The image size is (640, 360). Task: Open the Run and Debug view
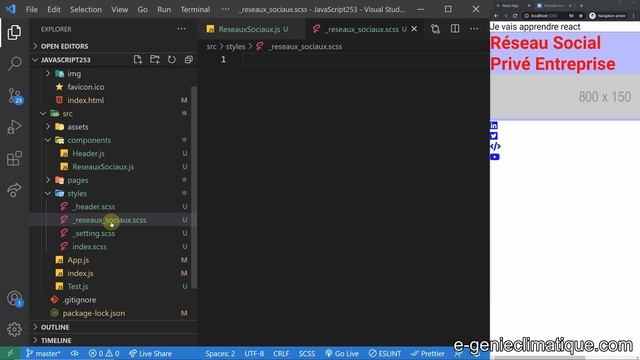(14, 127)
